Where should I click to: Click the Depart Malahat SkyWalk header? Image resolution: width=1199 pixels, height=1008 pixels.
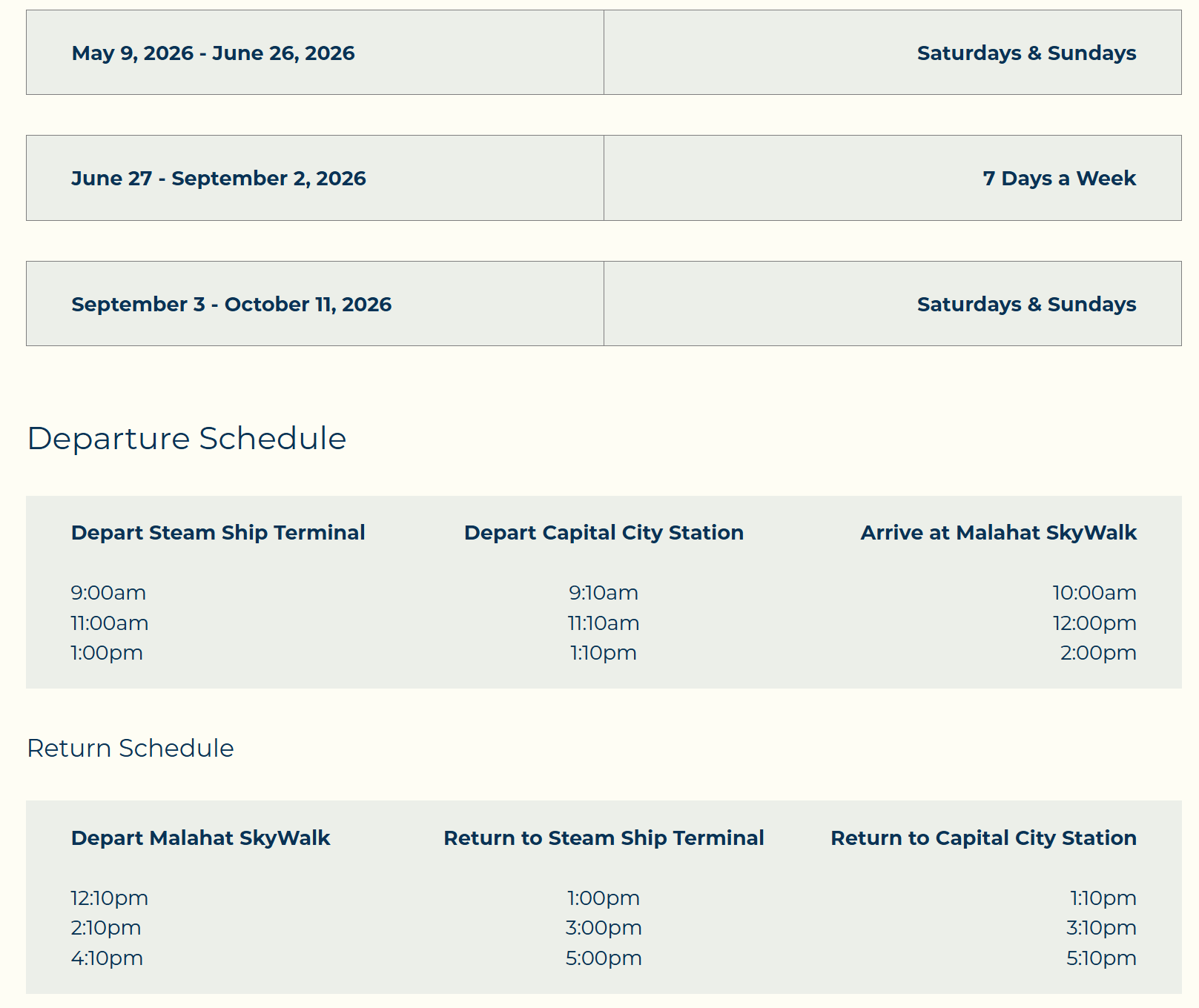click(200, 838)
